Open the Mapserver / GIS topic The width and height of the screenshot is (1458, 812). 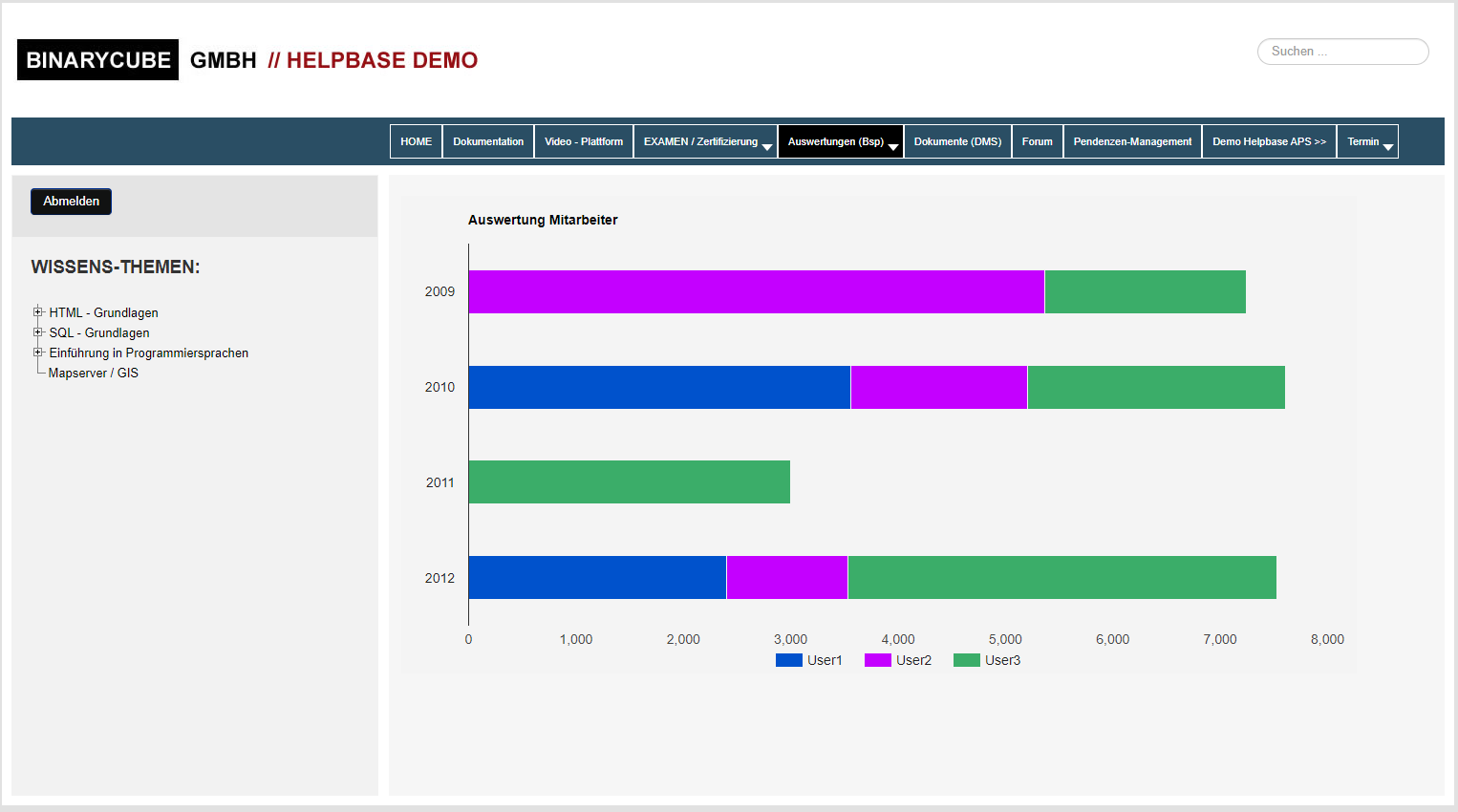click(93, 374)
